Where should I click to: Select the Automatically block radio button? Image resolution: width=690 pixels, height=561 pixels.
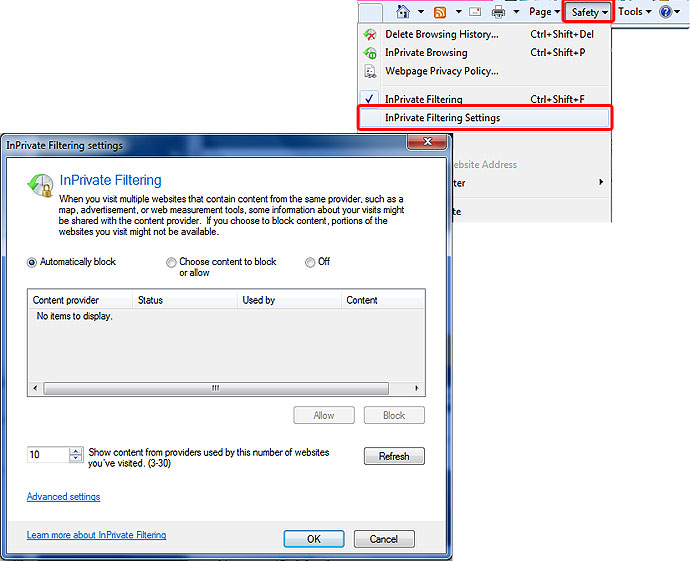[32, 262]
